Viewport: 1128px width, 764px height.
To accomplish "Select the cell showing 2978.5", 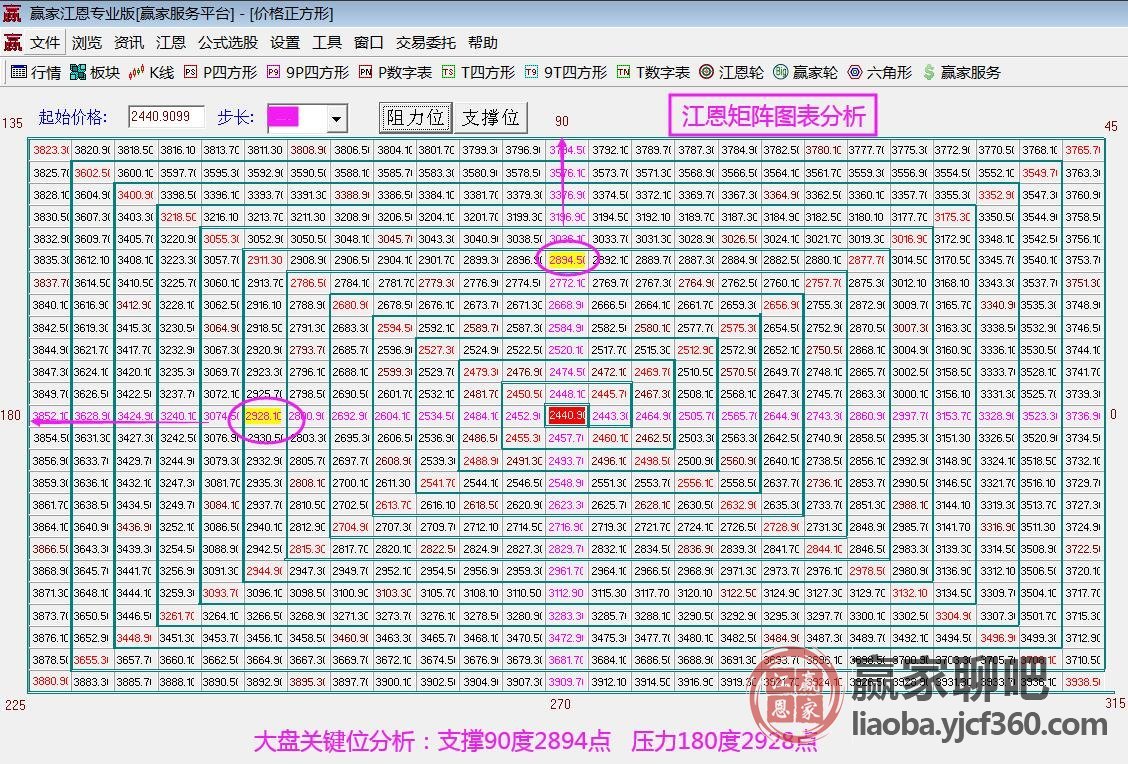I will tap(867, 570).
